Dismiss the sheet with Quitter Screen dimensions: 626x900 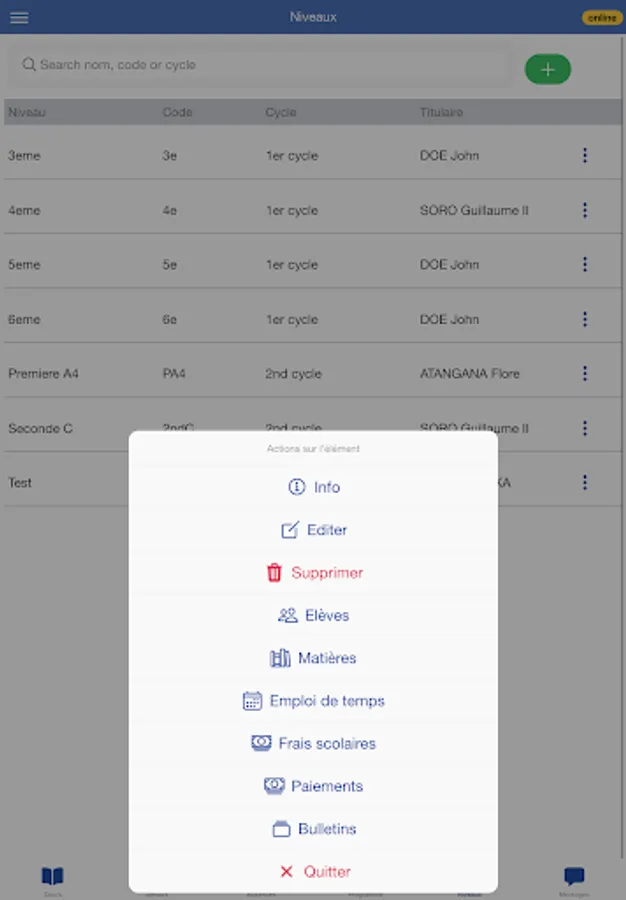[x=313, y=872]
